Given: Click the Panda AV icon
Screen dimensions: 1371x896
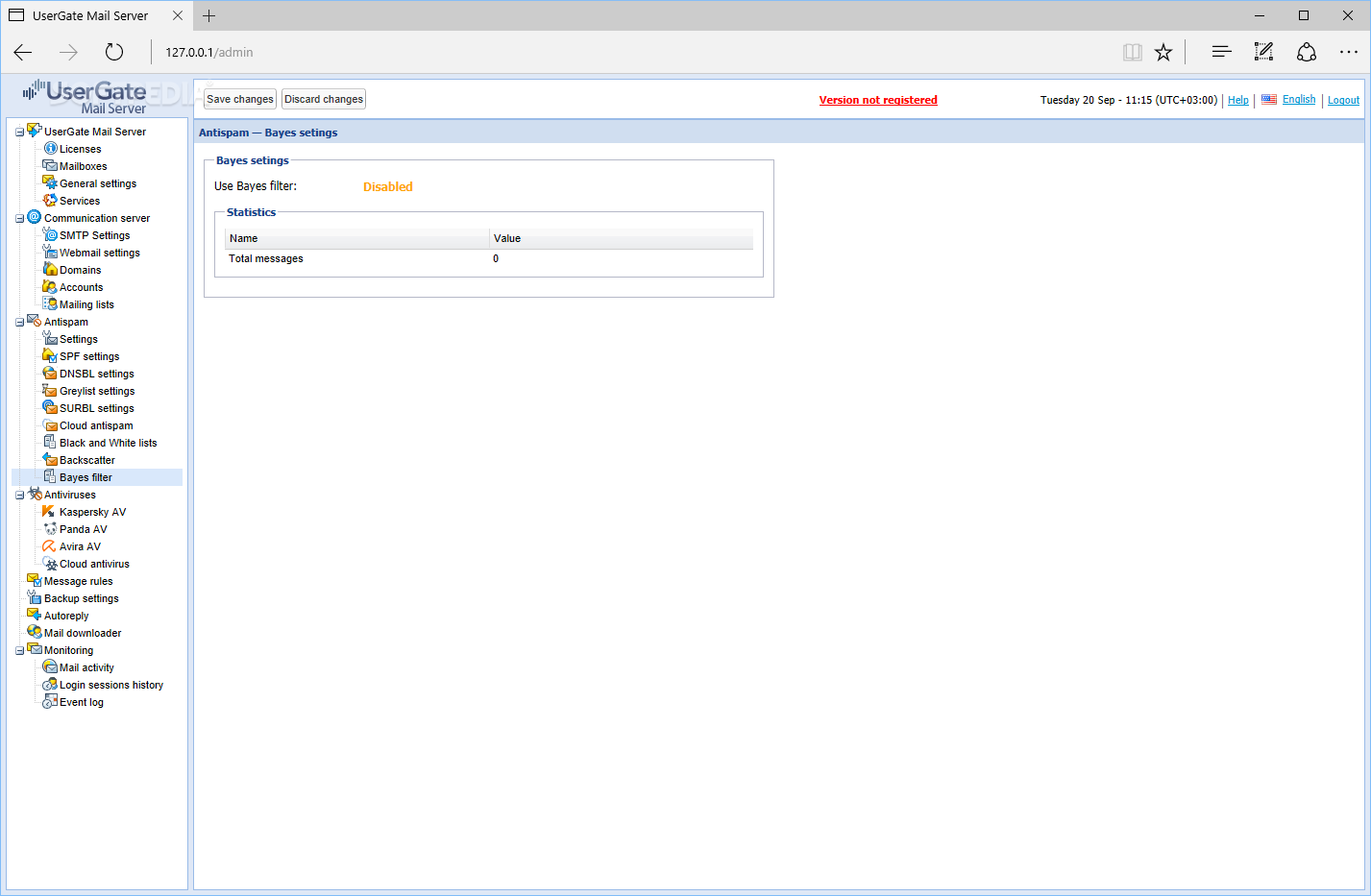Looking at the screenshot, I should point(50,528).
